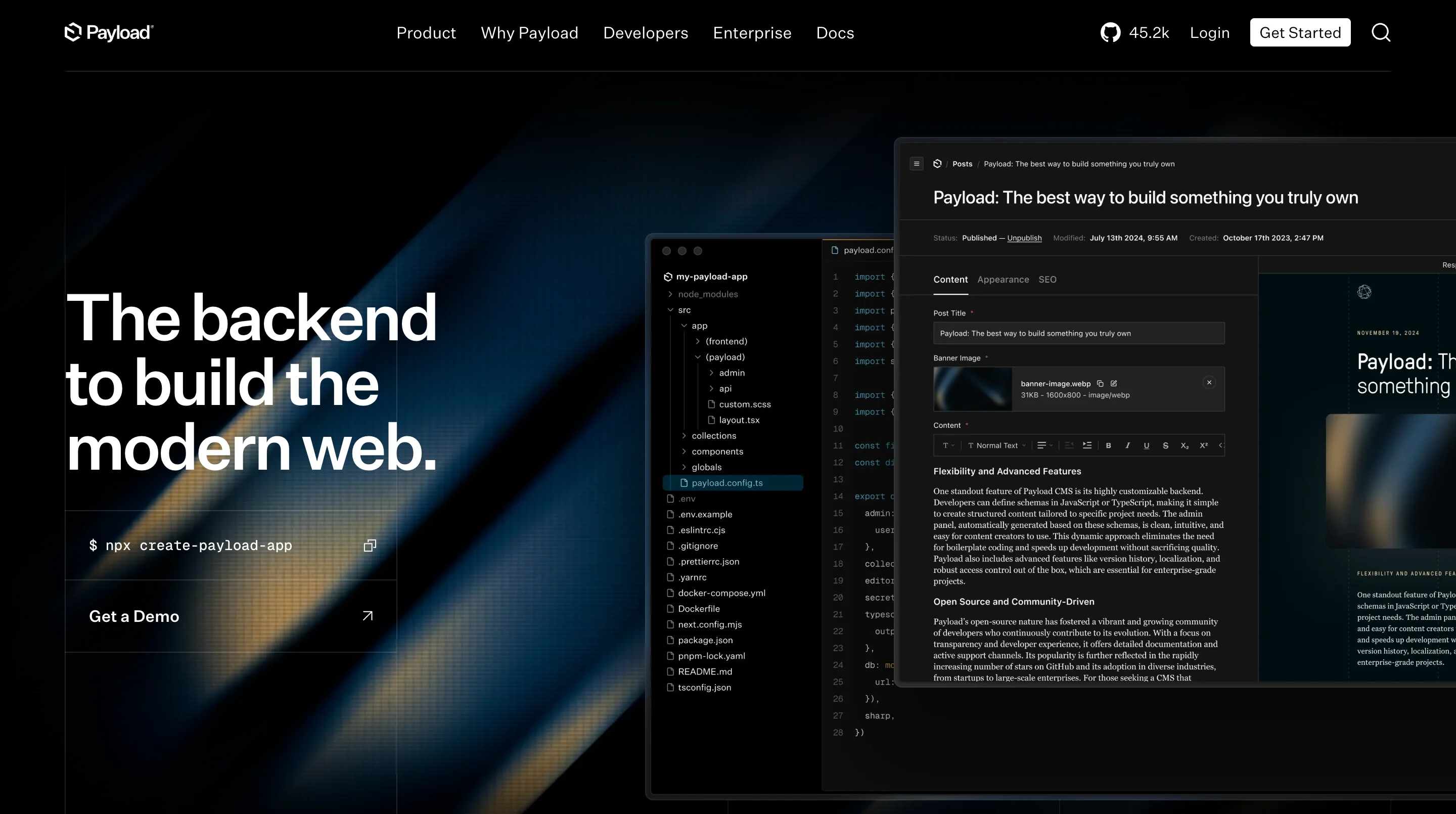Select next.config.mjs file

pyautogui.click(x=704, y=624)
